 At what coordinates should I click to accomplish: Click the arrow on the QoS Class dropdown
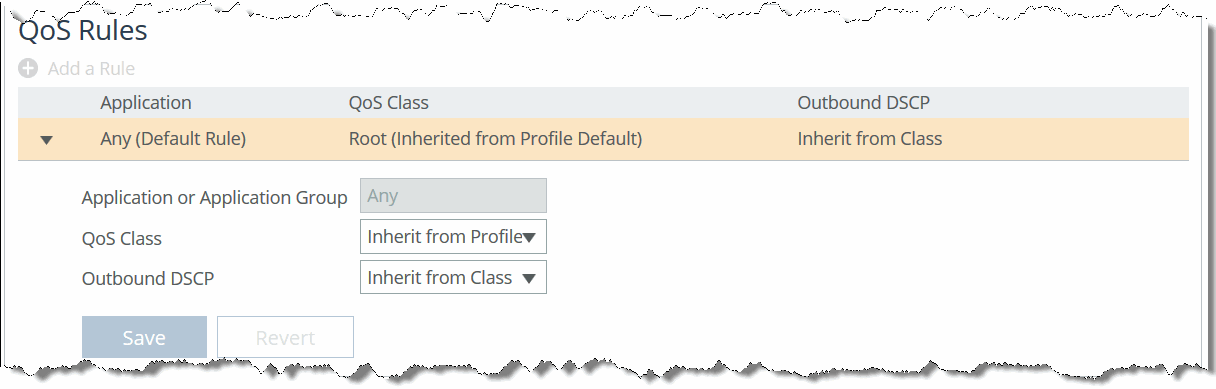click(x=530, y=238)
